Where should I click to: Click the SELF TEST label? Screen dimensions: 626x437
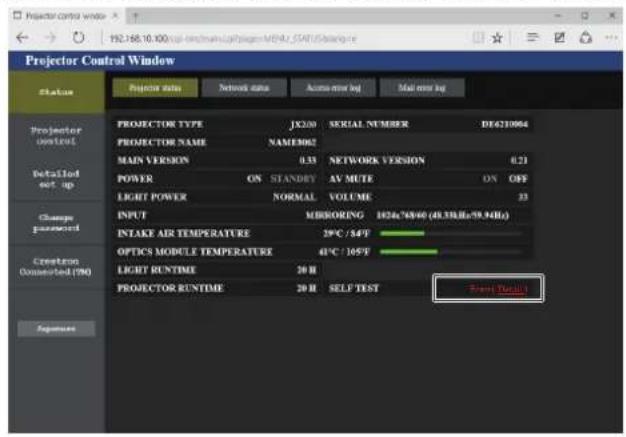pyautogui.click(x=354, y=288)
